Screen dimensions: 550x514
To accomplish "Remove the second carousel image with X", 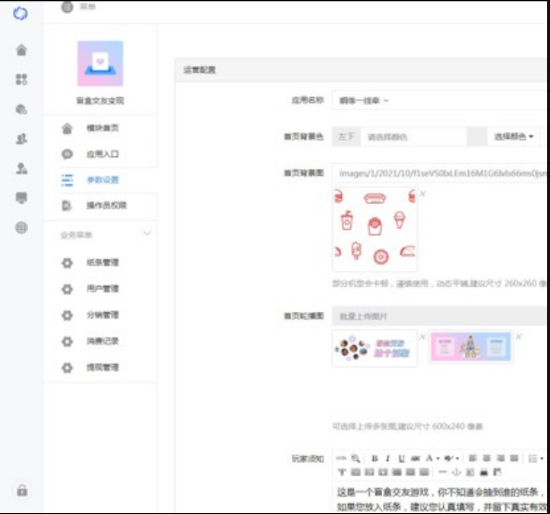I will pos(518,336).
